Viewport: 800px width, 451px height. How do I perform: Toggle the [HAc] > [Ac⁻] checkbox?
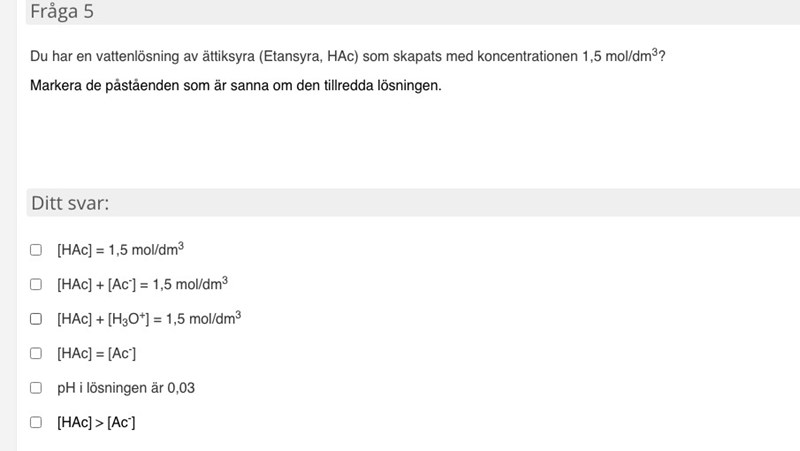[x=36, y=422]
